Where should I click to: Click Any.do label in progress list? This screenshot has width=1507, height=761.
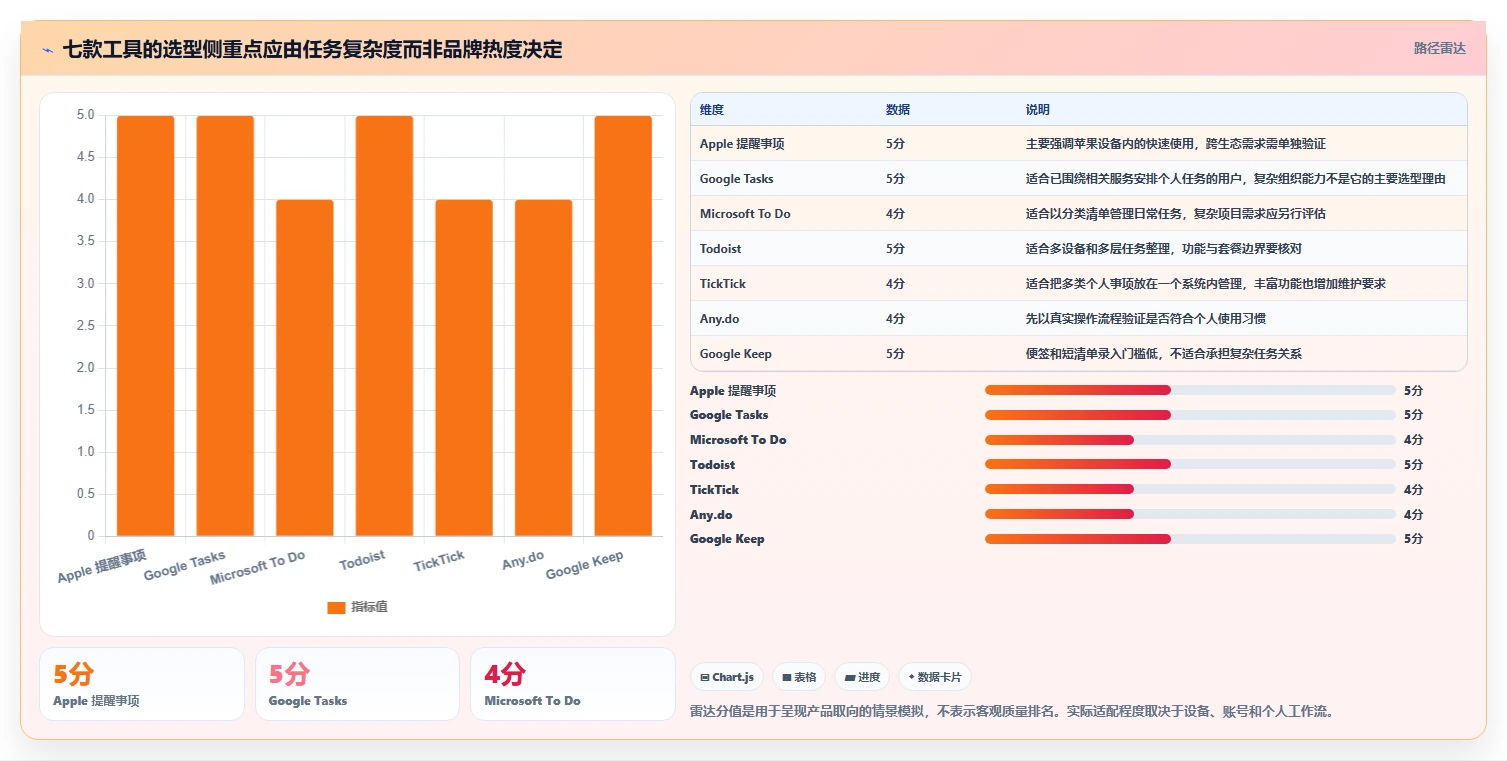pos(711,515)
